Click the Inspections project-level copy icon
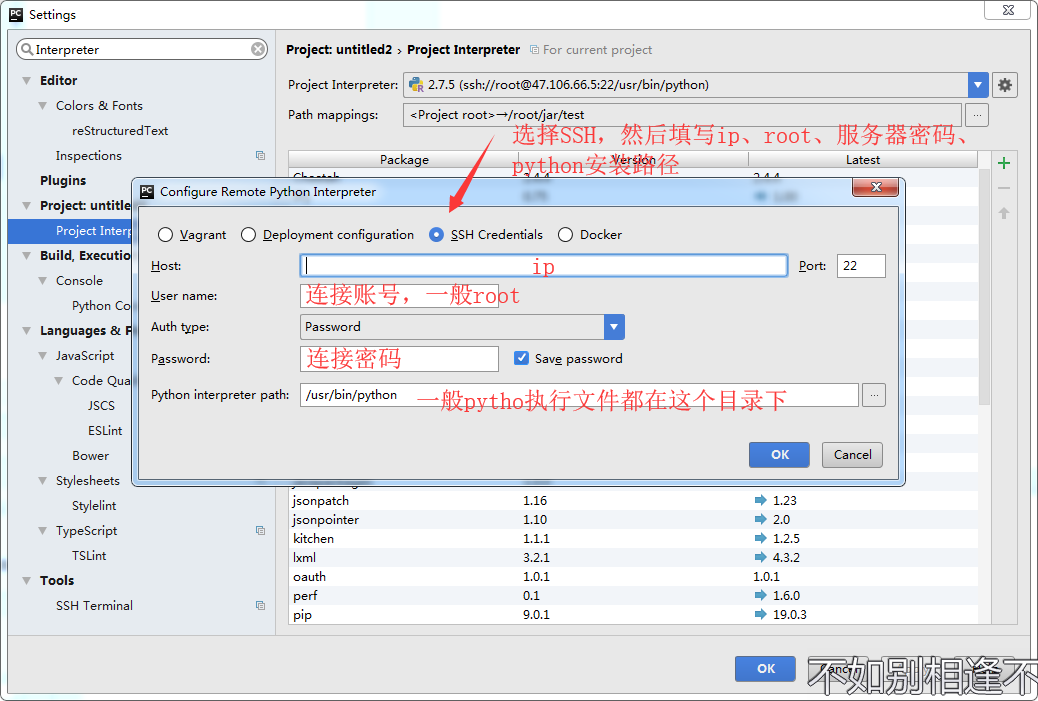This screenshot has height=701, width=1038. point(260,156)
